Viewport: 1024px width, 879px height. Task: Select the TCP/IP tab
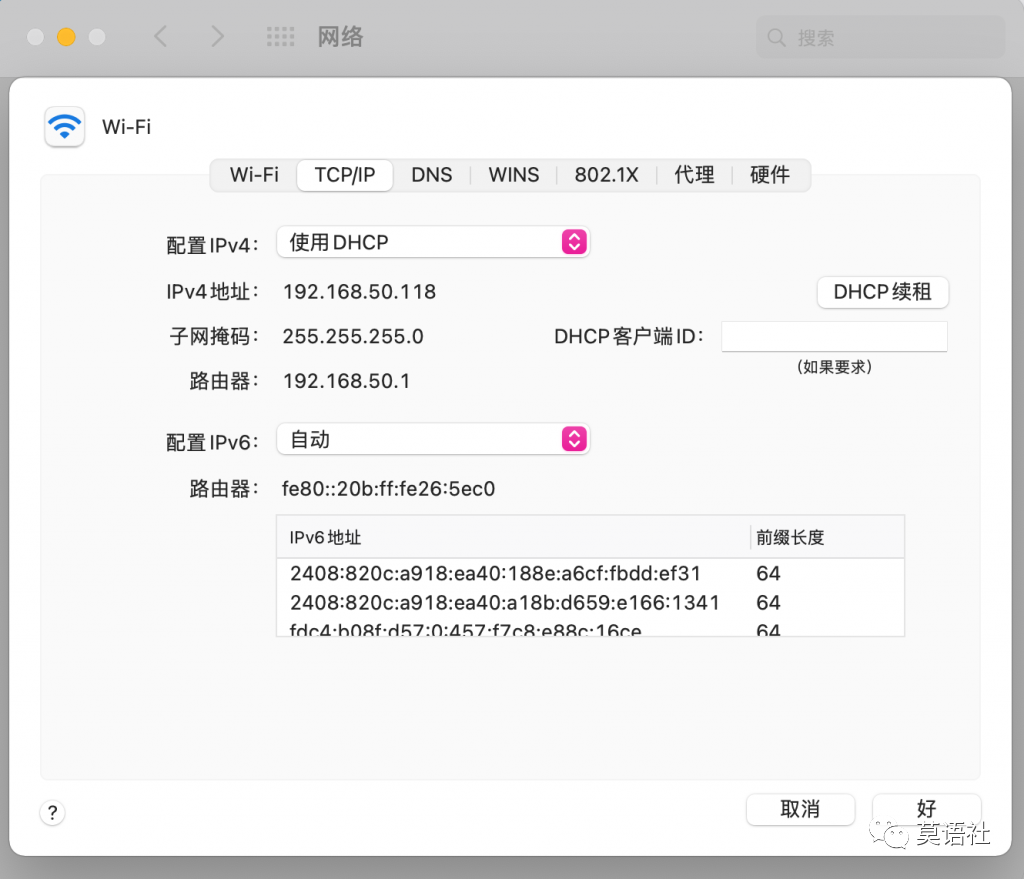[x=345, y=175]
